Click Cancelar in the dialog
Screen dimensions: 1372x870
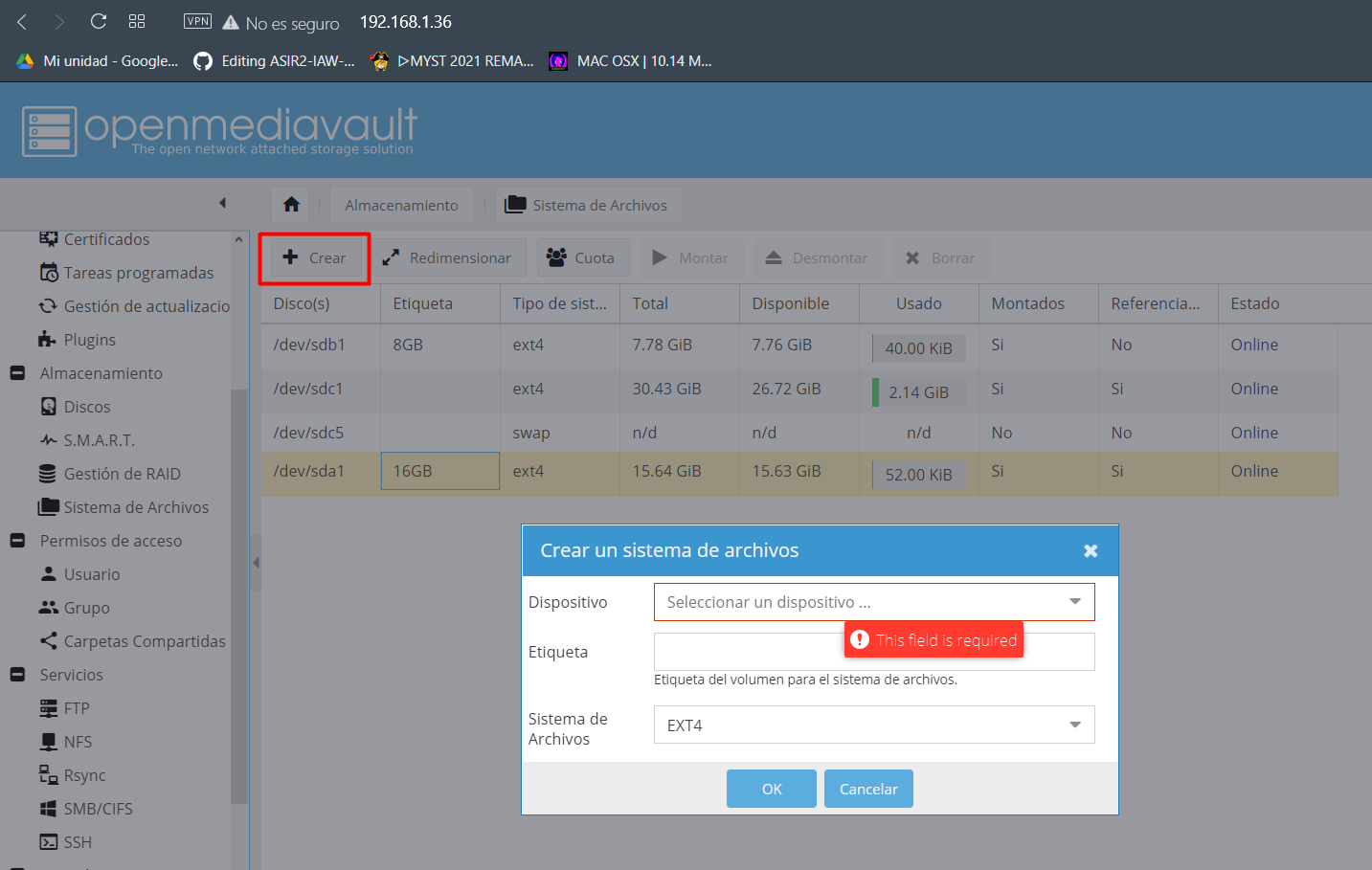pos(868,789)
